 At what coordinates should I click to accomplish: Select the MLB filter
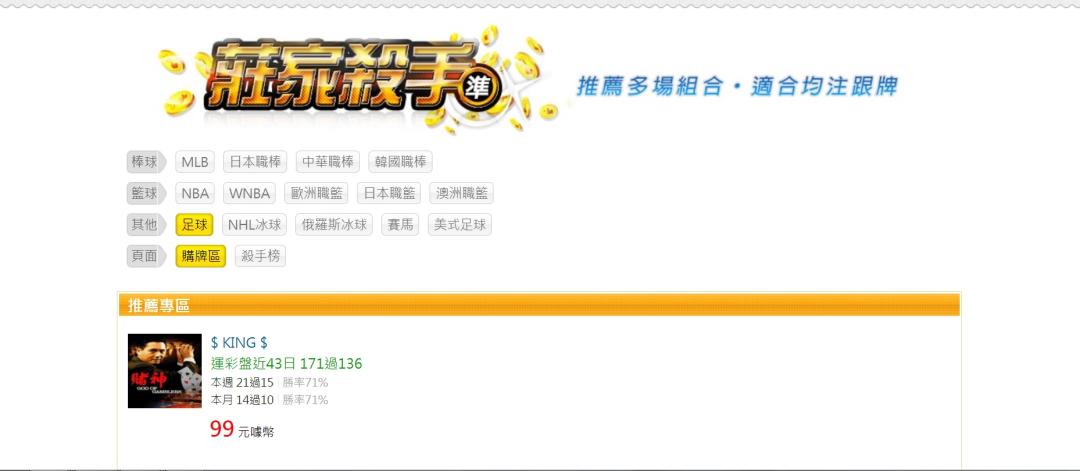click(195, 163)
